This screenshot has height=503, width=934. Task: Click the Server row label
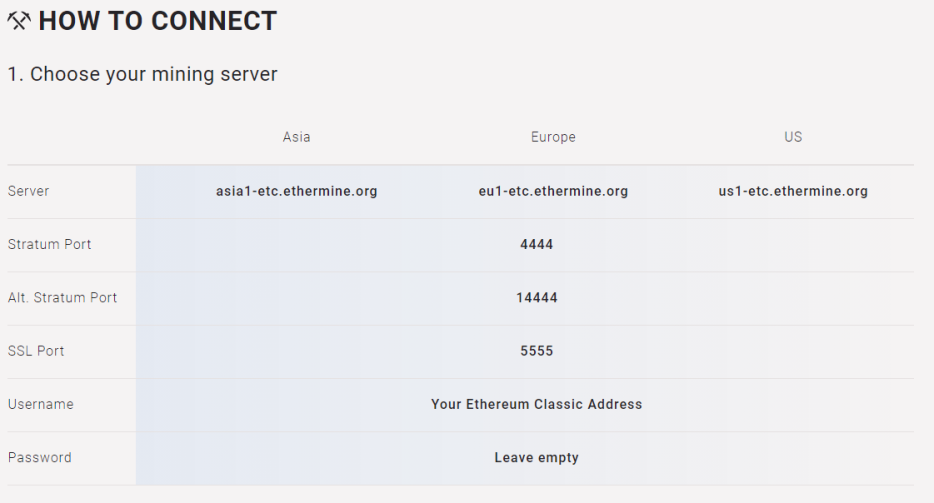pyautogui.click(x=29, y=191)
